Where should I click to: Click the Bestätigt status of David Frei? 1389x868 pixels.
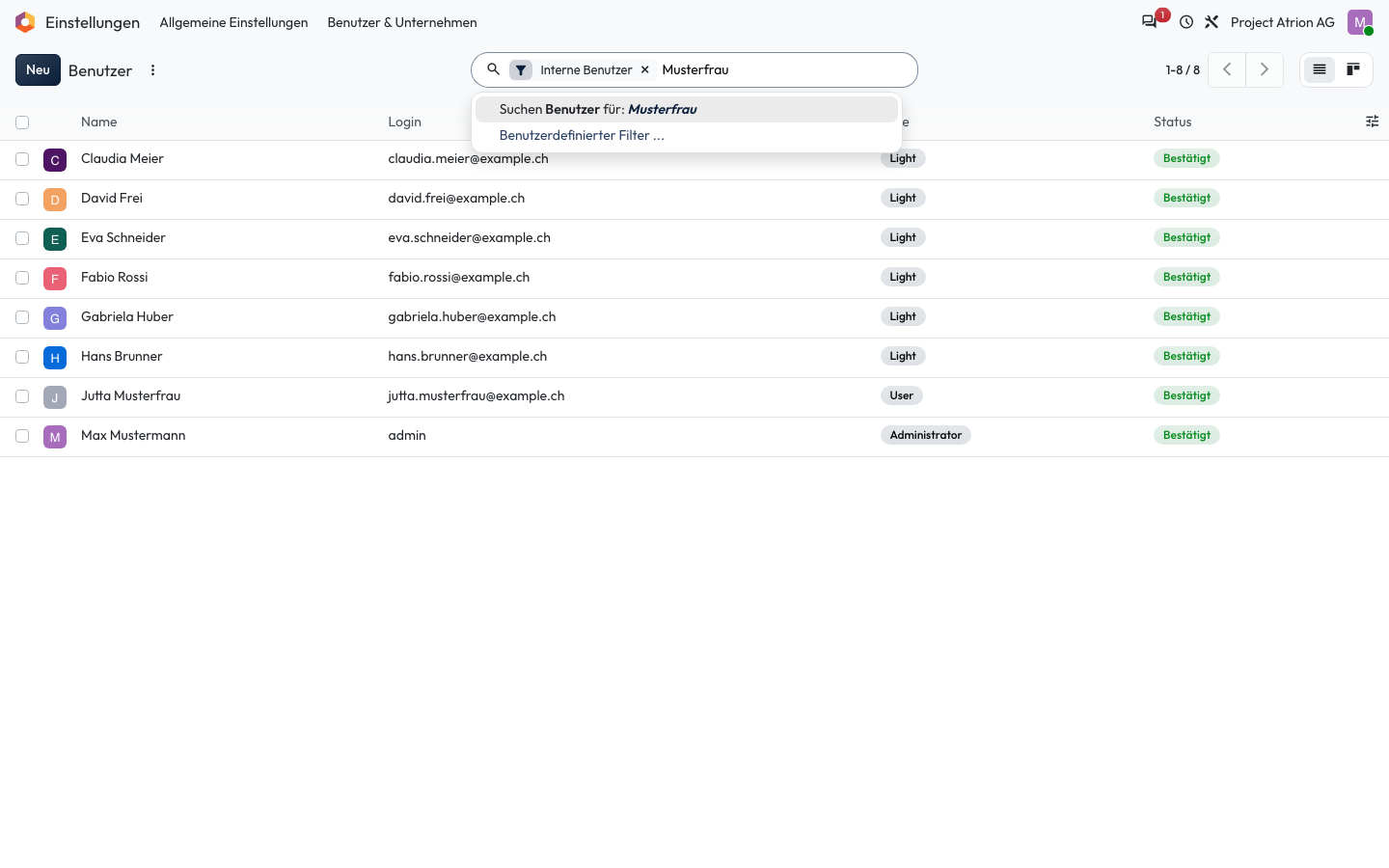pyautogui.click(x=1186, y=198)
